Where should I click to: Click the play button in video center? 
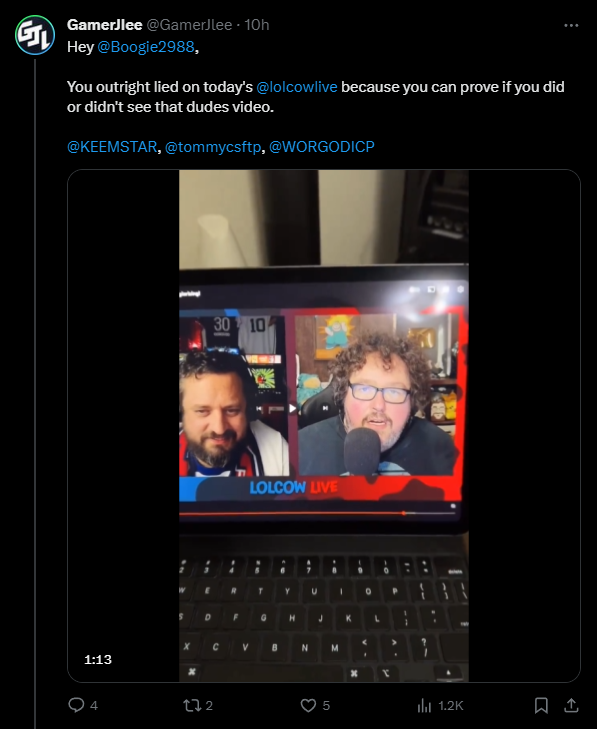coord(292,409)
